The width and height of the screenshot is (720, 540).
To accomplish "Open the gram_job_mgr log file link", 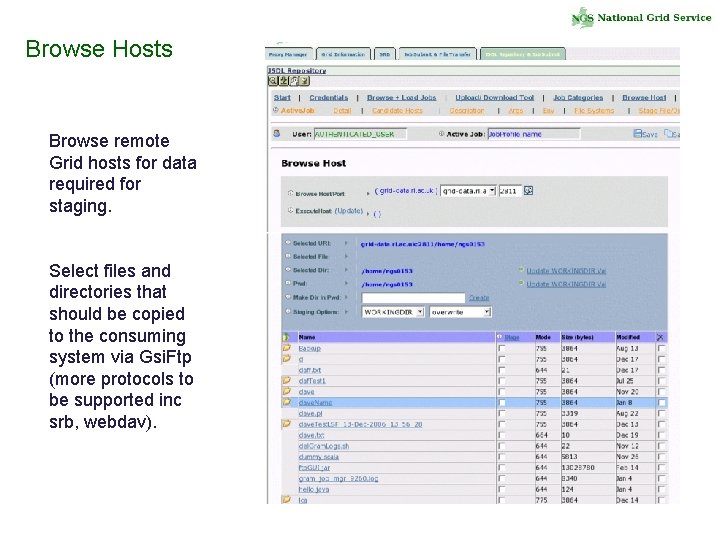I will pos(338,478).
